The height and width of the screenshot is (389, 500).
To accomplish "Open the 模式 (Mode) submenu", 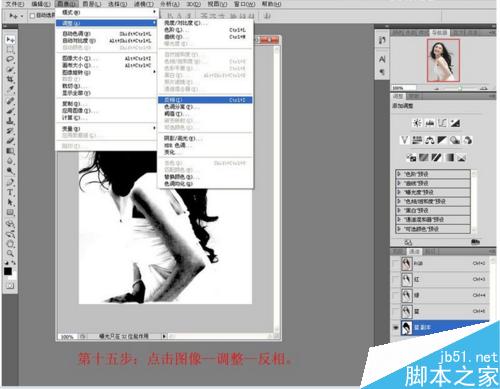I will [106, 12].
